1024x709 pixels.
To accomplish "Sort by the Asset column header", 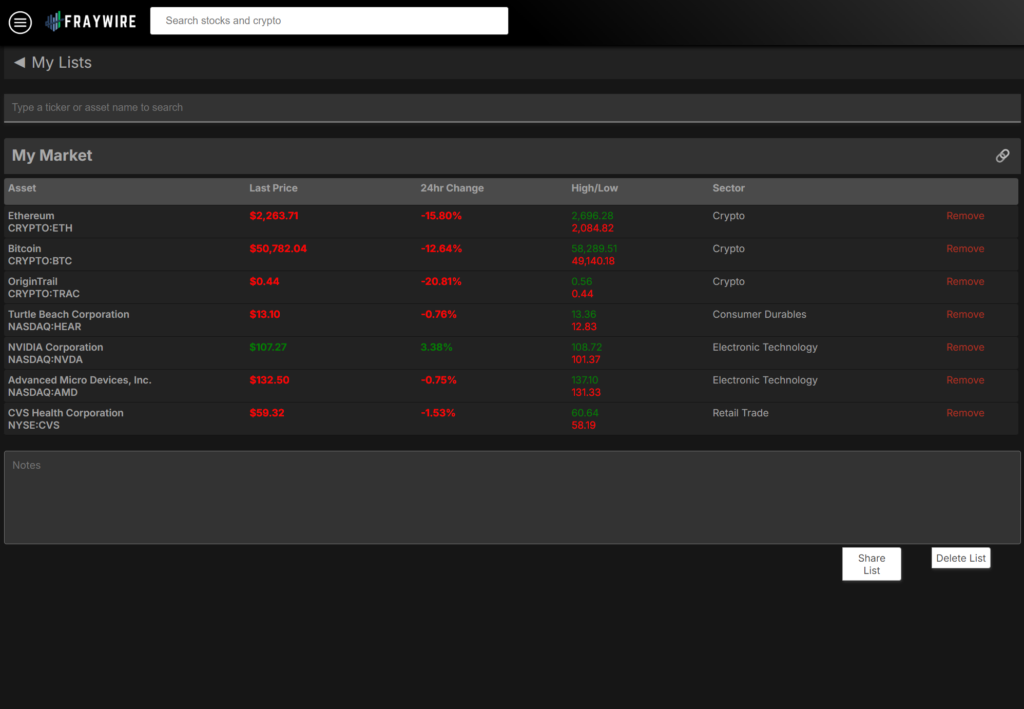I will pos(22,188).
